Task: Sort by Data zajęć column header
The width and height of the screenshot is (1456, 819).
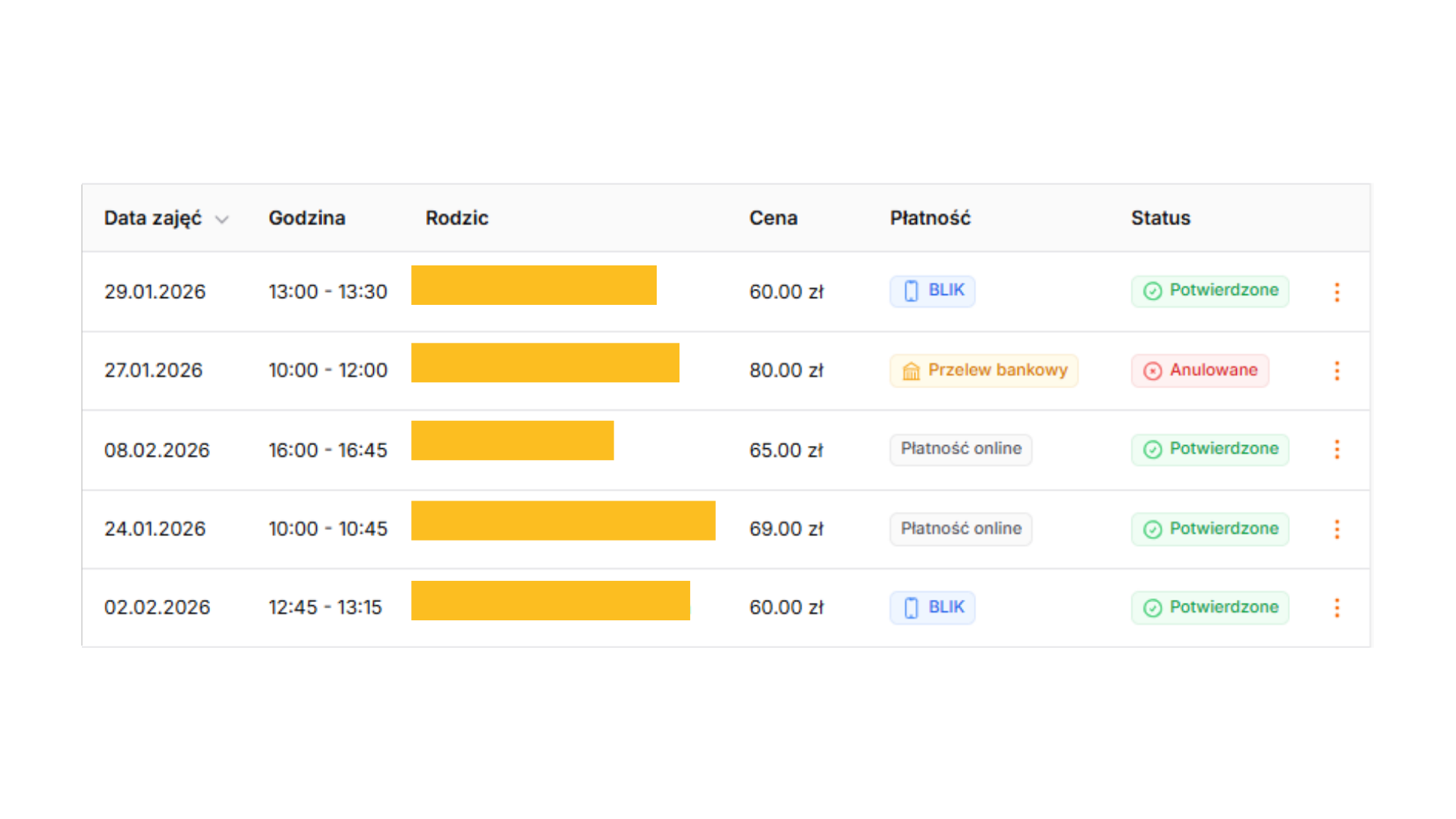Action: click(152, 218)
